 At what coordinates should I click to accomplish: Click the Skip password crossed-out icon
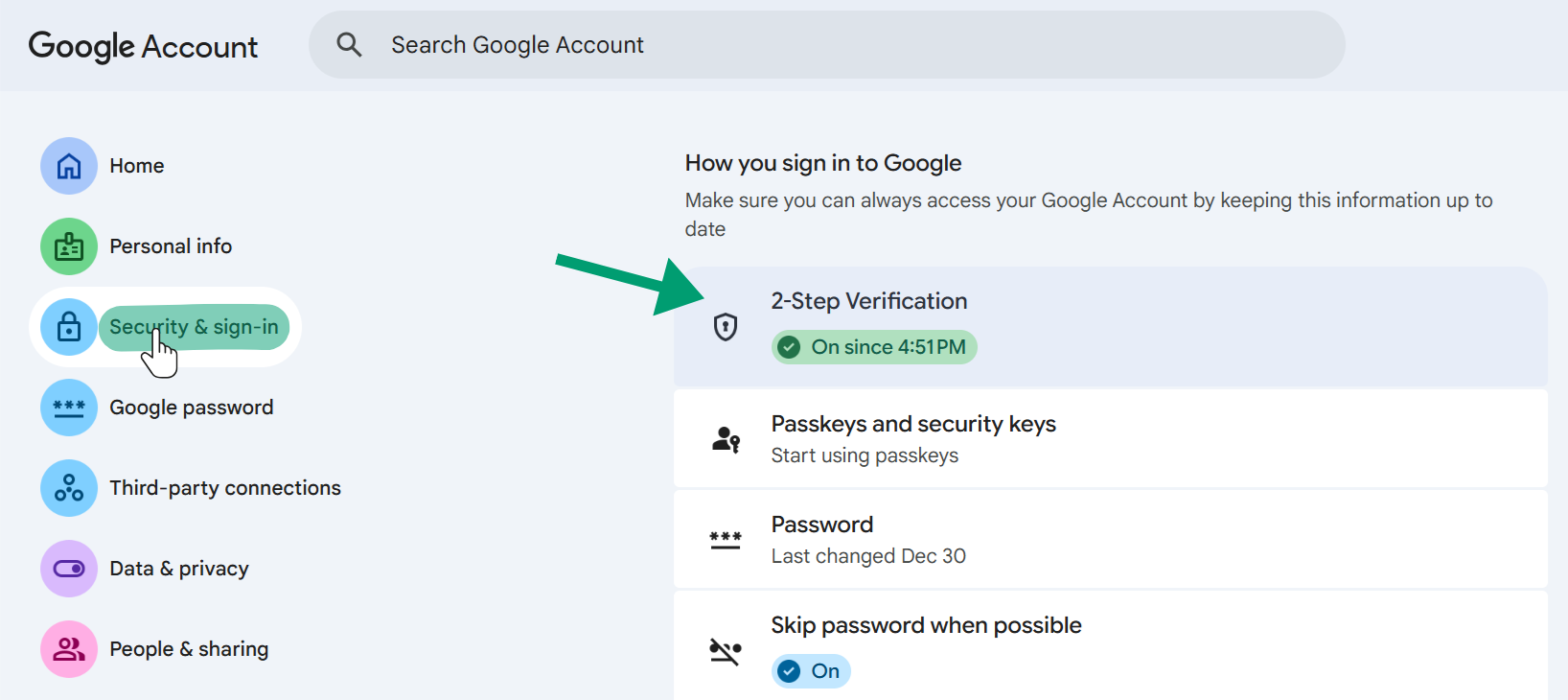pos(726,652)
